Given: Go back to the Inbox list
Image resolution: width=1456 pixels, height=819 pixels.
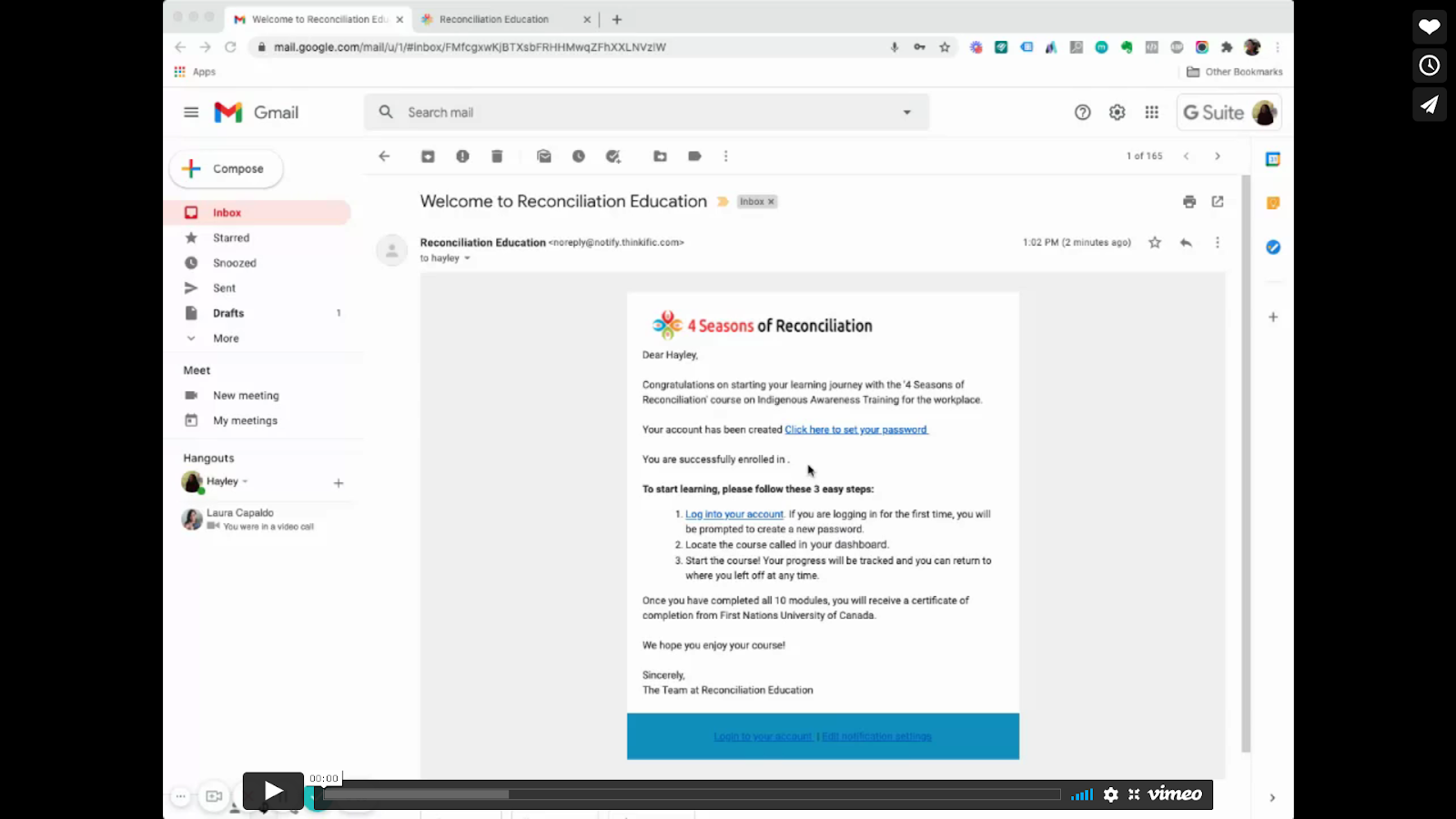Looking at the screenshot, I should pyautogui.click(x=384, y=157).
